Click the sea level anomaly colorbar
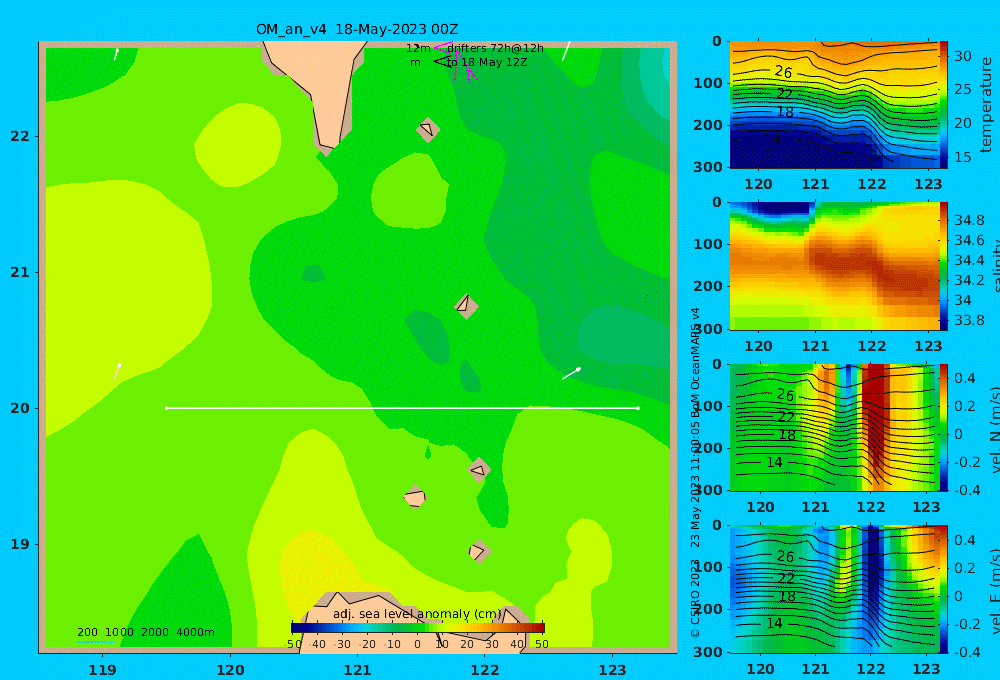 point(418,627)
